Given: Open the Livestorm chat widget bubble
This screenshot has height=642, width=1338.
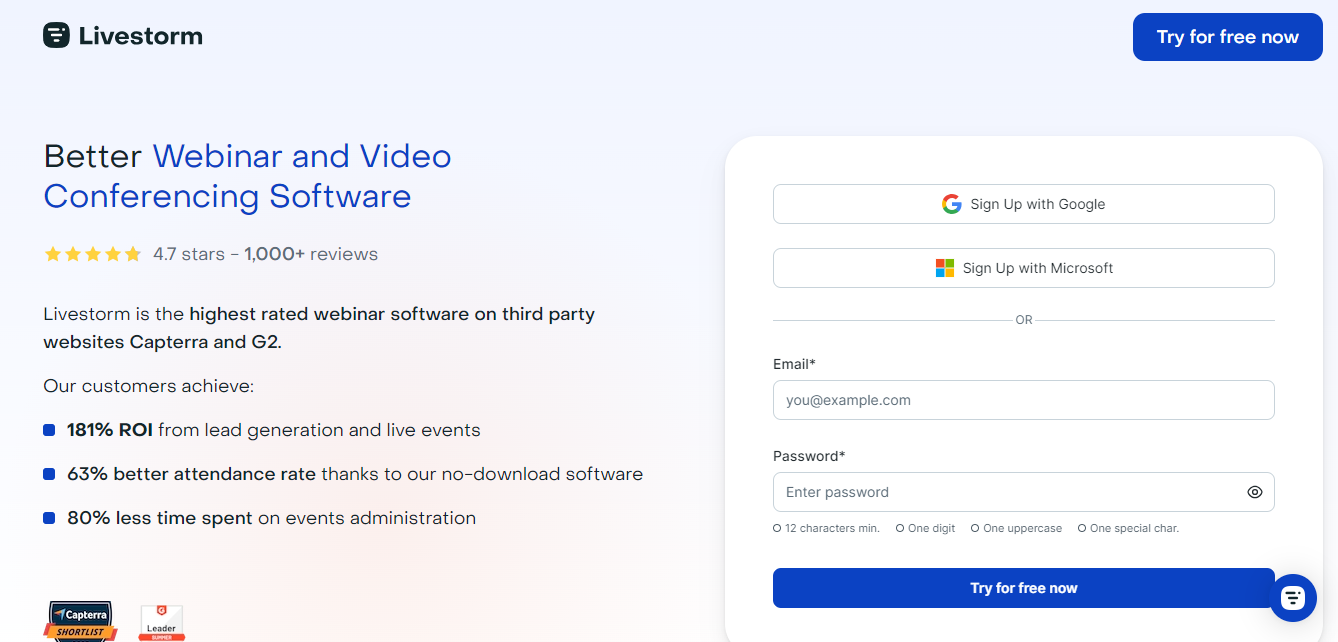Looking at the screenshot, I should pyautogui.click(x=1292, y=598).
